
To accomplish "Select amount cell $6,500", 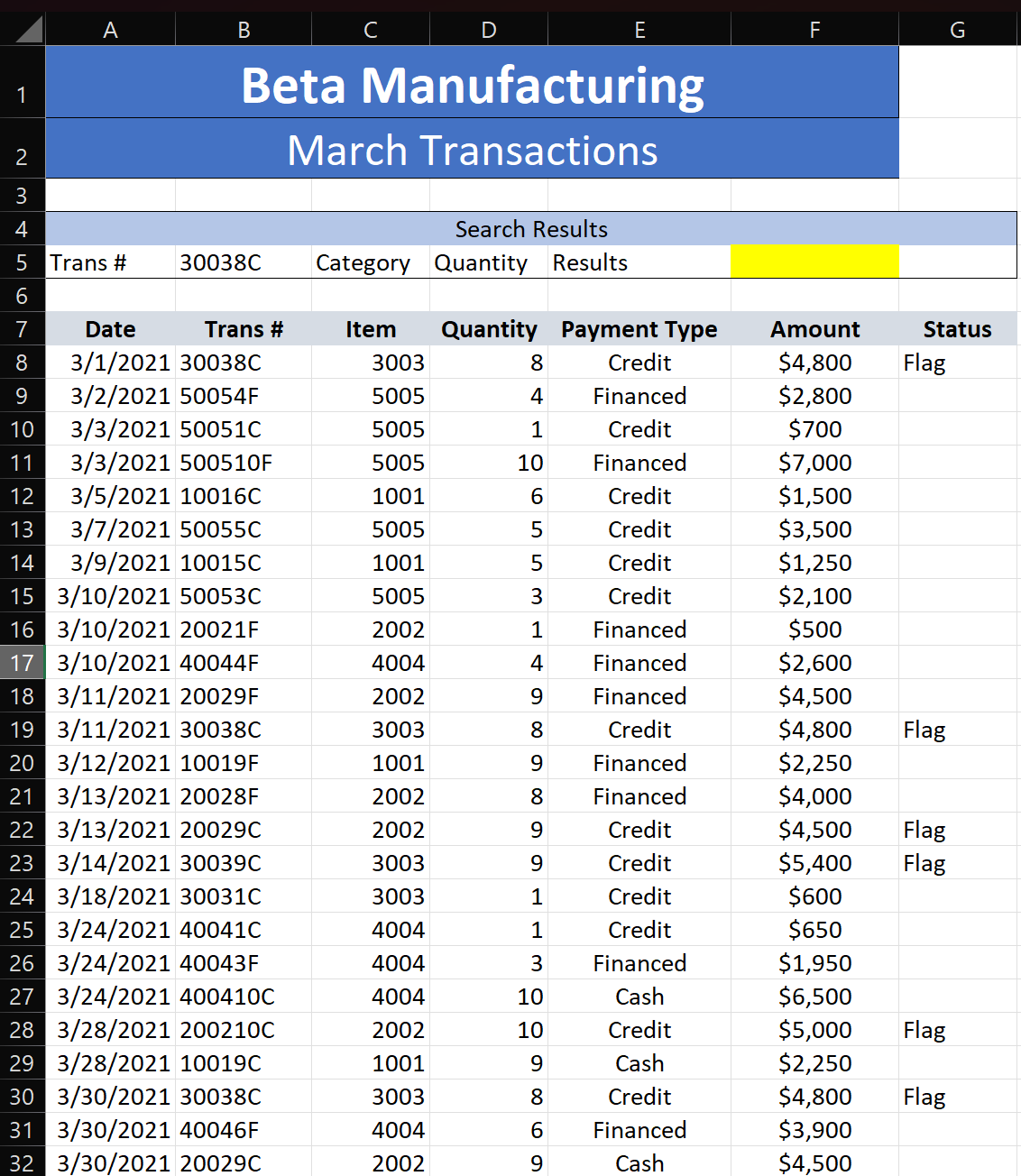I will click(814, 997).
